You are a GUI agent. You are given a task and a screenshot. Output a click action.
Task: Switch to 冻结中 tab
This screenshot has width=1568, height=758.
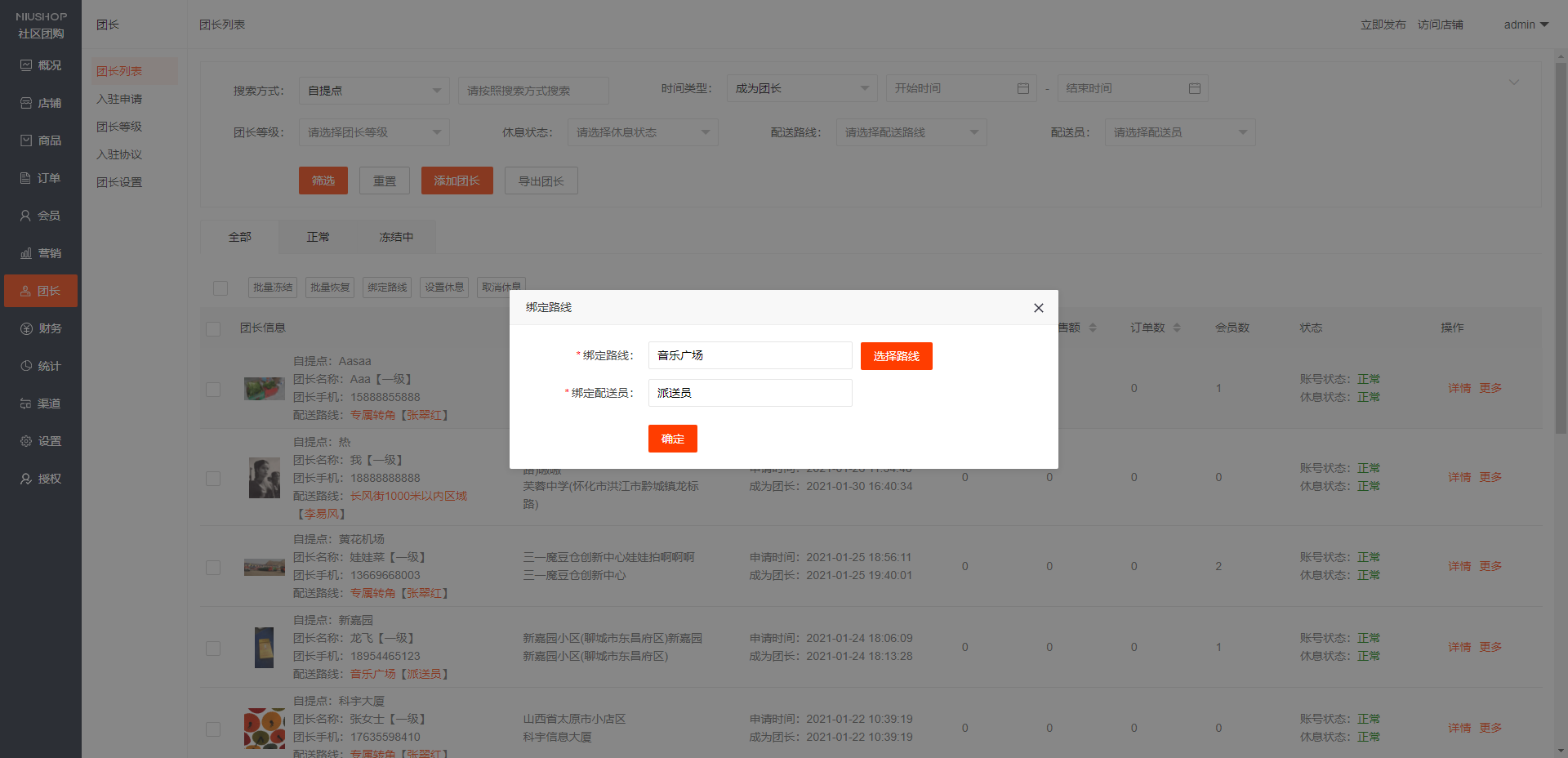396,237
